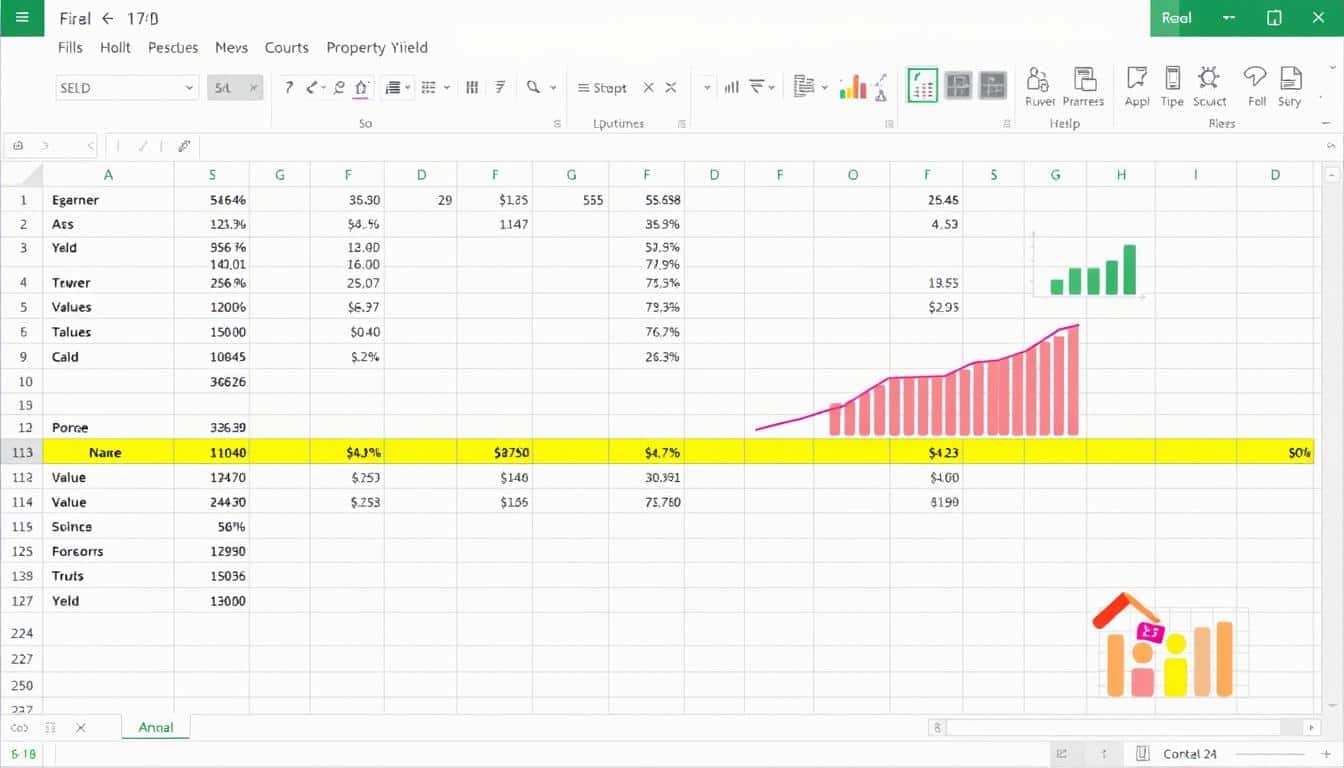
Task: Click the Prarrers window icon
Action: coord(1084,80)
